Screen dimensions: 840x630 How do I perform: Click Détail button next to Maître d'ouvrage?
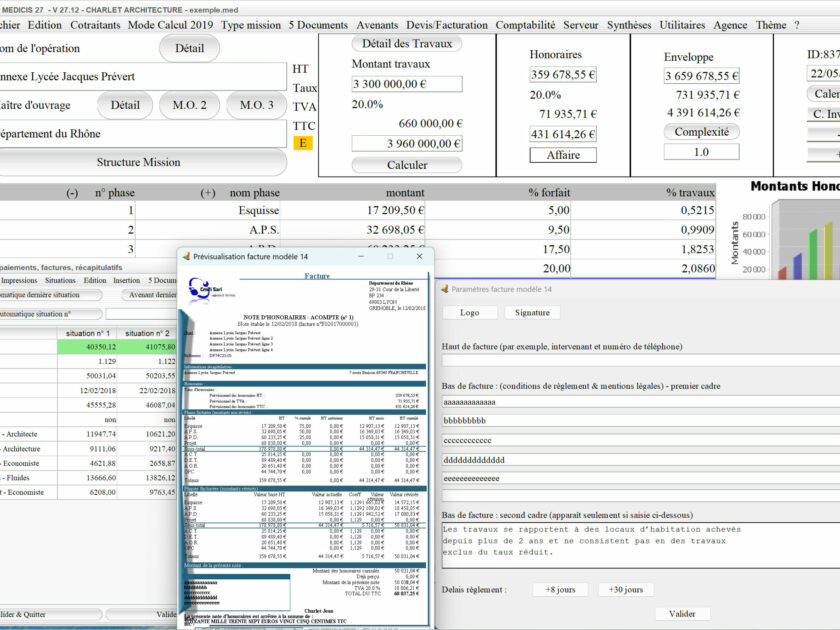coord(125,105)
